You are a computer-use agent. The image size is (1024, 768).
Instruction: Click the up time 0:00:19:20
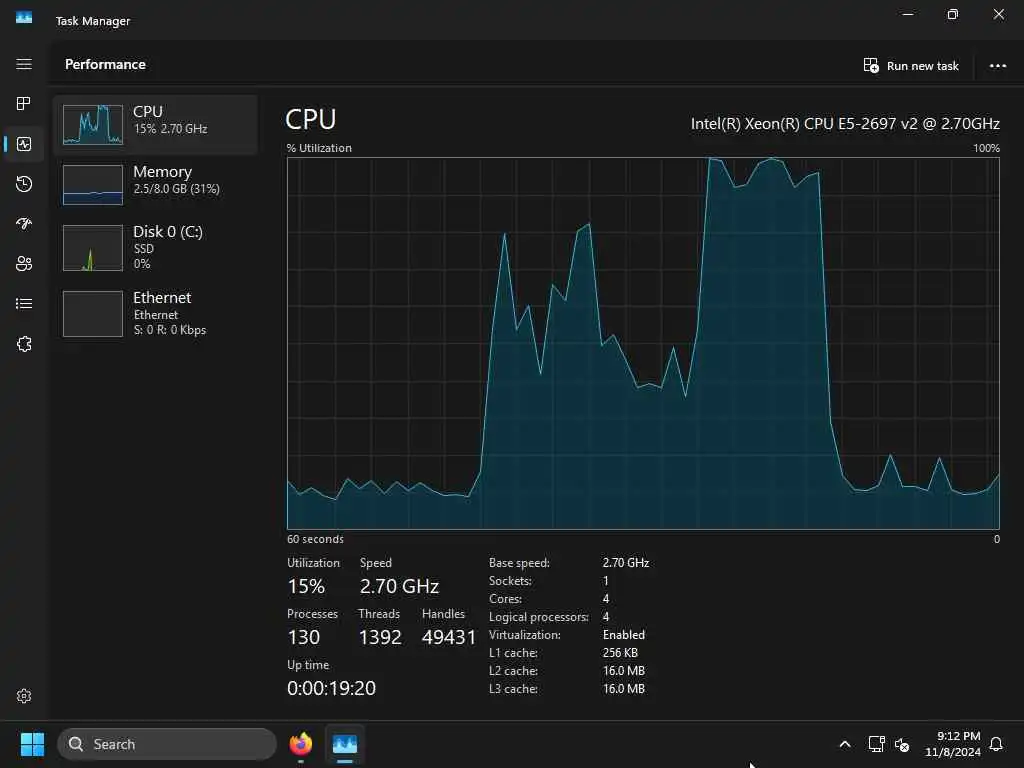[332, 688]
